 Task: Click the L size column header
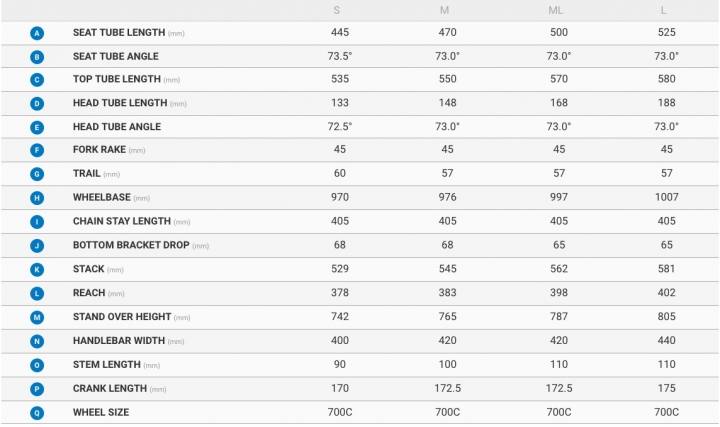pos(664,10)
